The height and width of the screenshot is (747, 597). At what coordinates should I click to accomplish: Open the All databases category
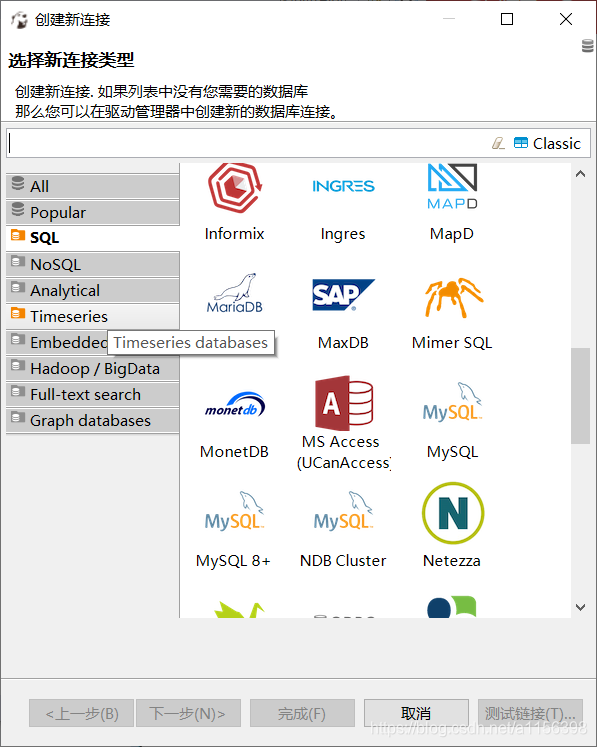pyautogui.click(x=93, y=186)
